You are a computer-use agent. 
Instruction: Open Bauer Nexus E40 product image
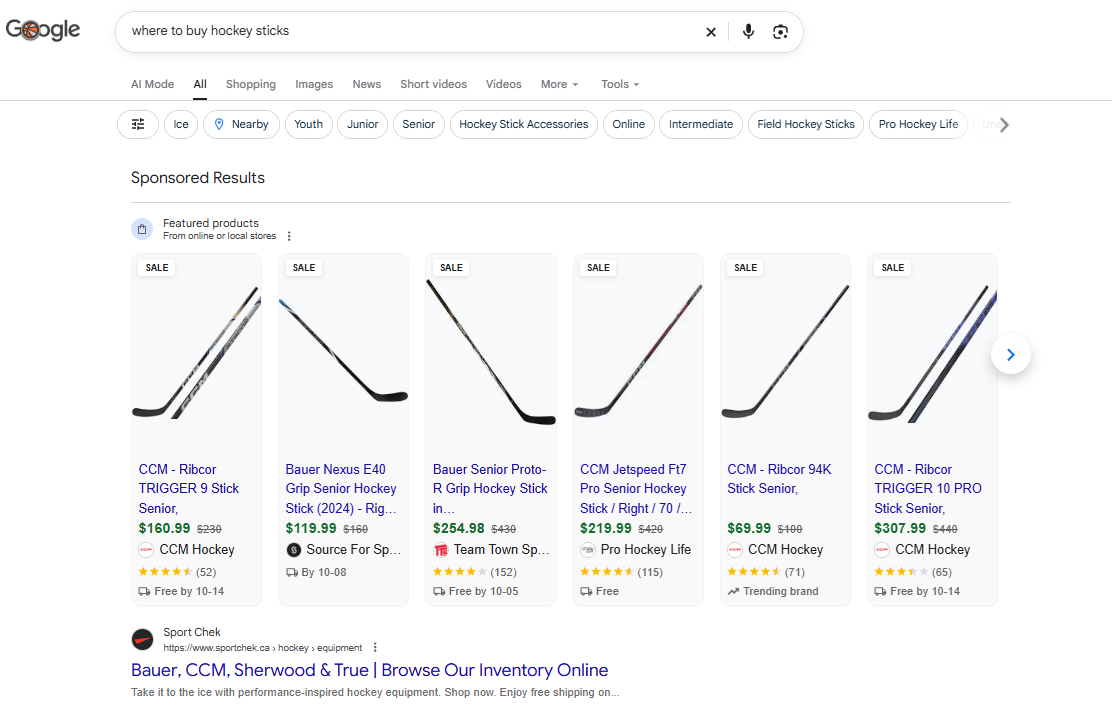click(343, 352)
